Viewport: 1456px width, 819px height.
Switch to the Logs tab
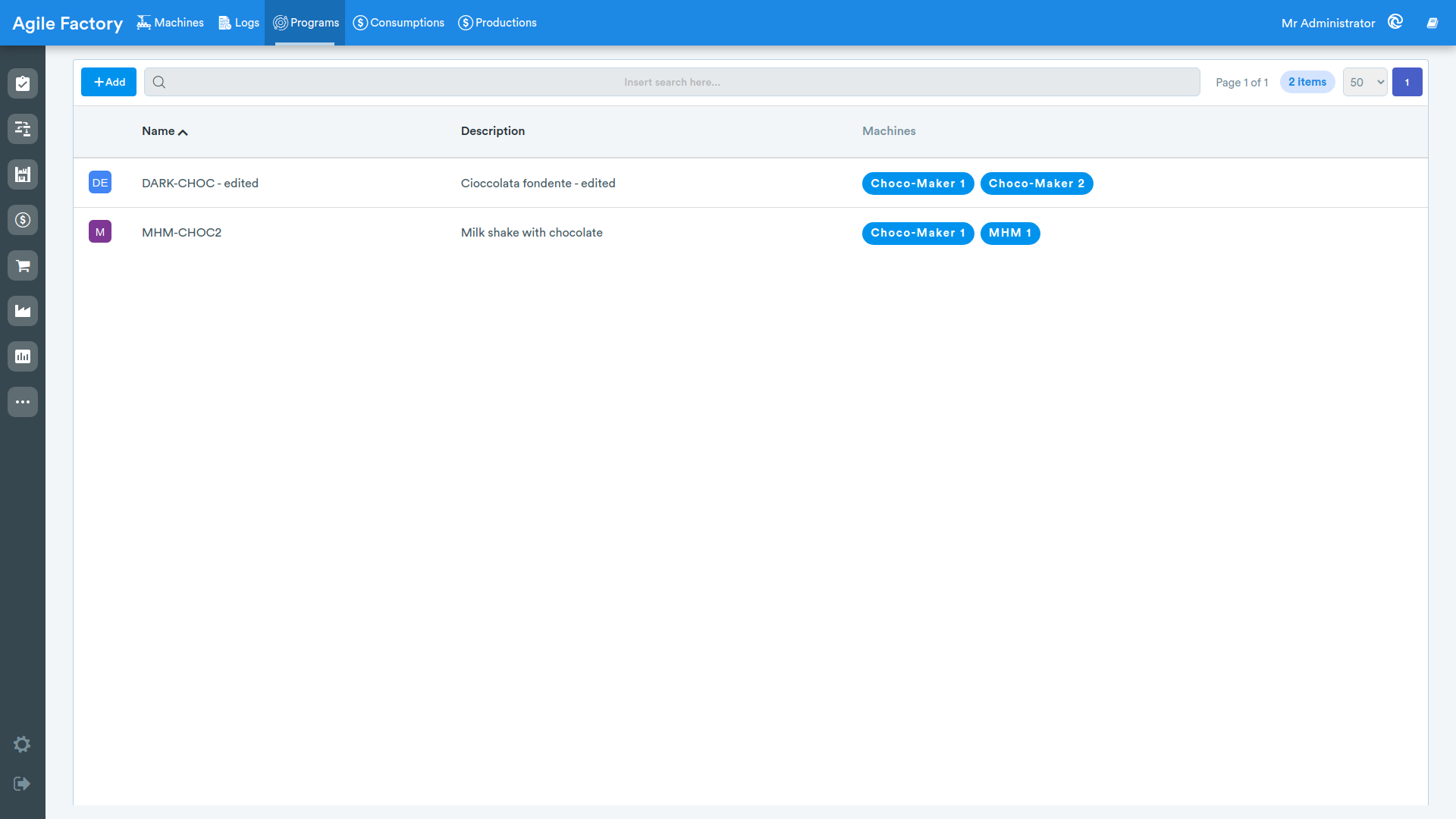pyautogui.click(x=239, y=23)
